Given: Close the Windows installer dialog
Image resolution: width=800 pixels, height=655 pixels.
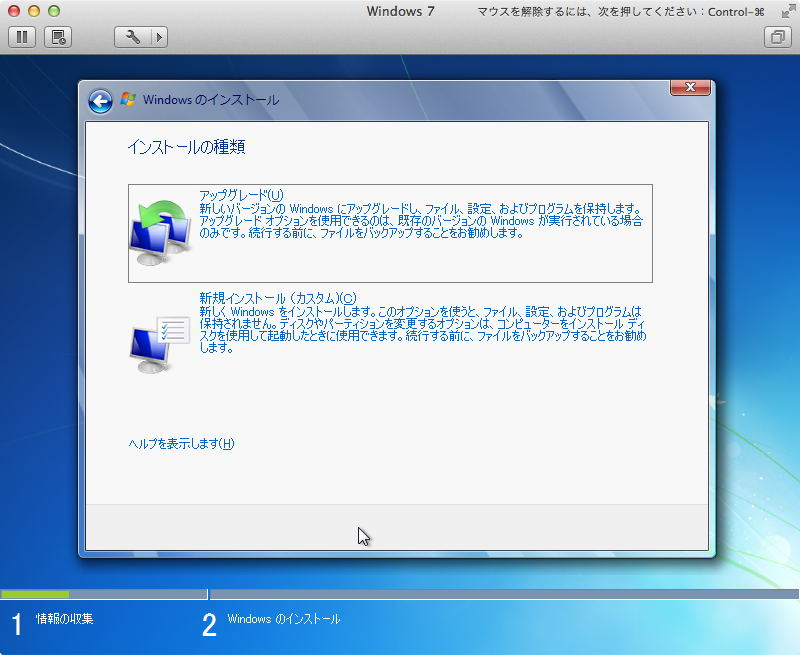Looking at the screenshot, I should [690, 87].
